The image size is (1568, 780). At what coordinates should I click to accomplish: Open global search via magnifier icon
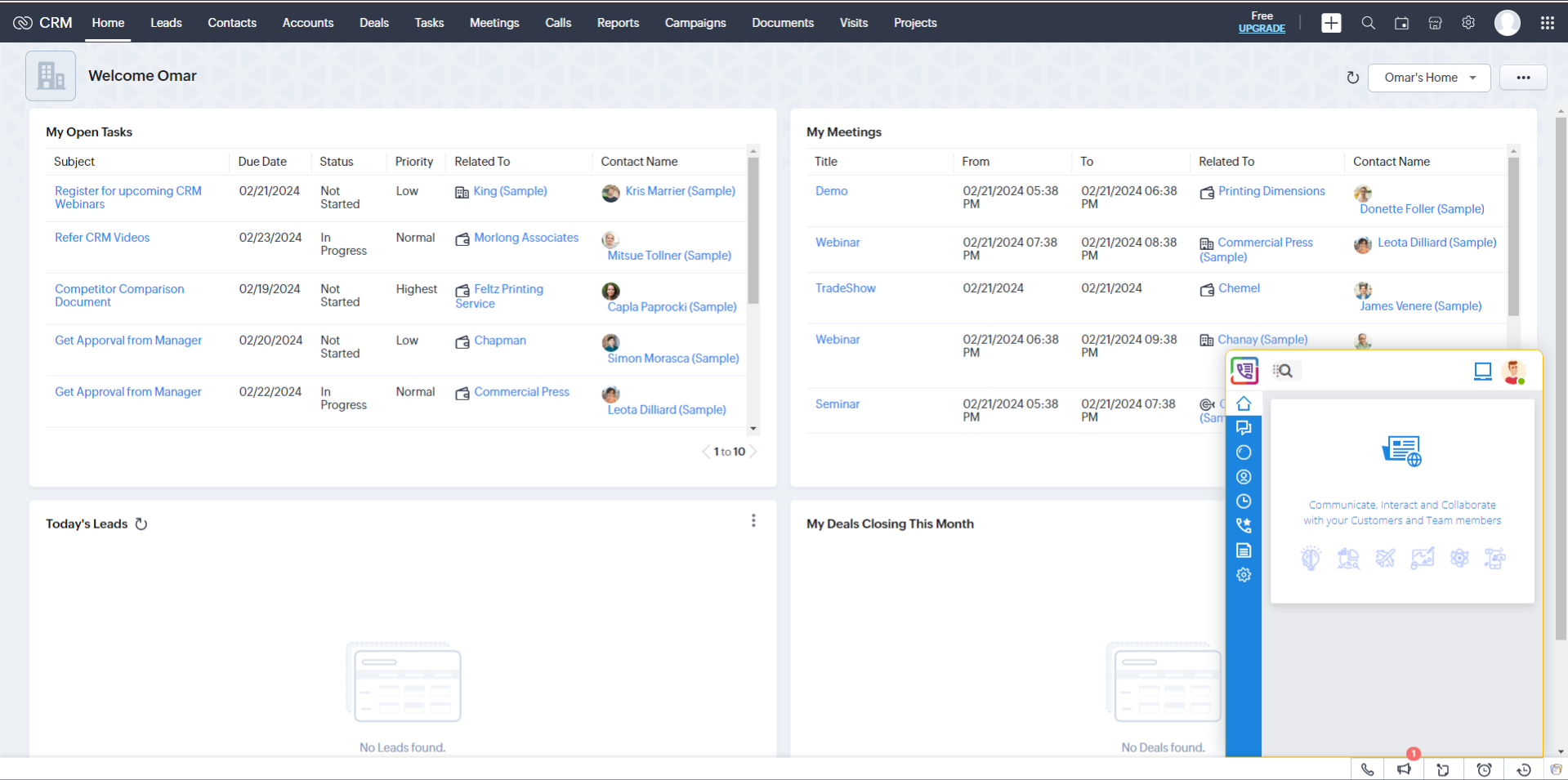1368,23
